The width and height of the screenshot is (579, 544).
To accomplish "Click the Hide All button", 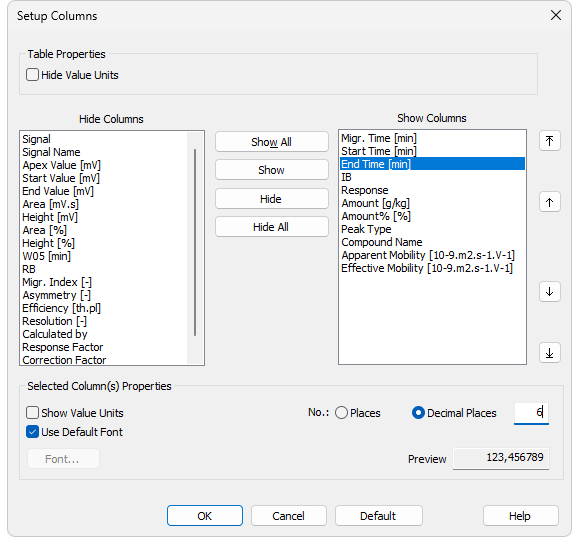I will 272,227.
